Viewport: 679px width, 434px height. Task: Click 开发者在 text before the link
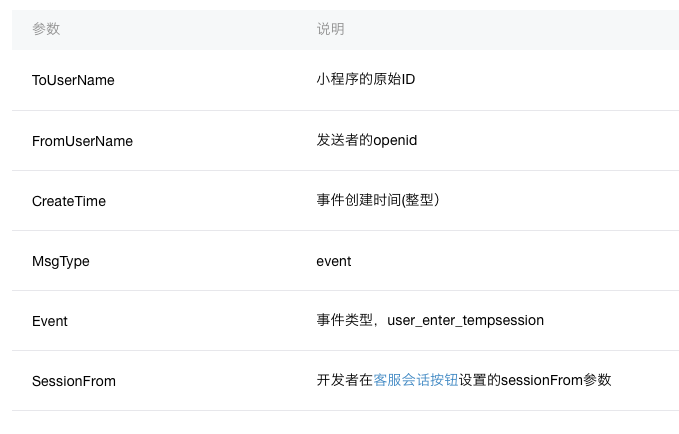click(x=345, y=380)
